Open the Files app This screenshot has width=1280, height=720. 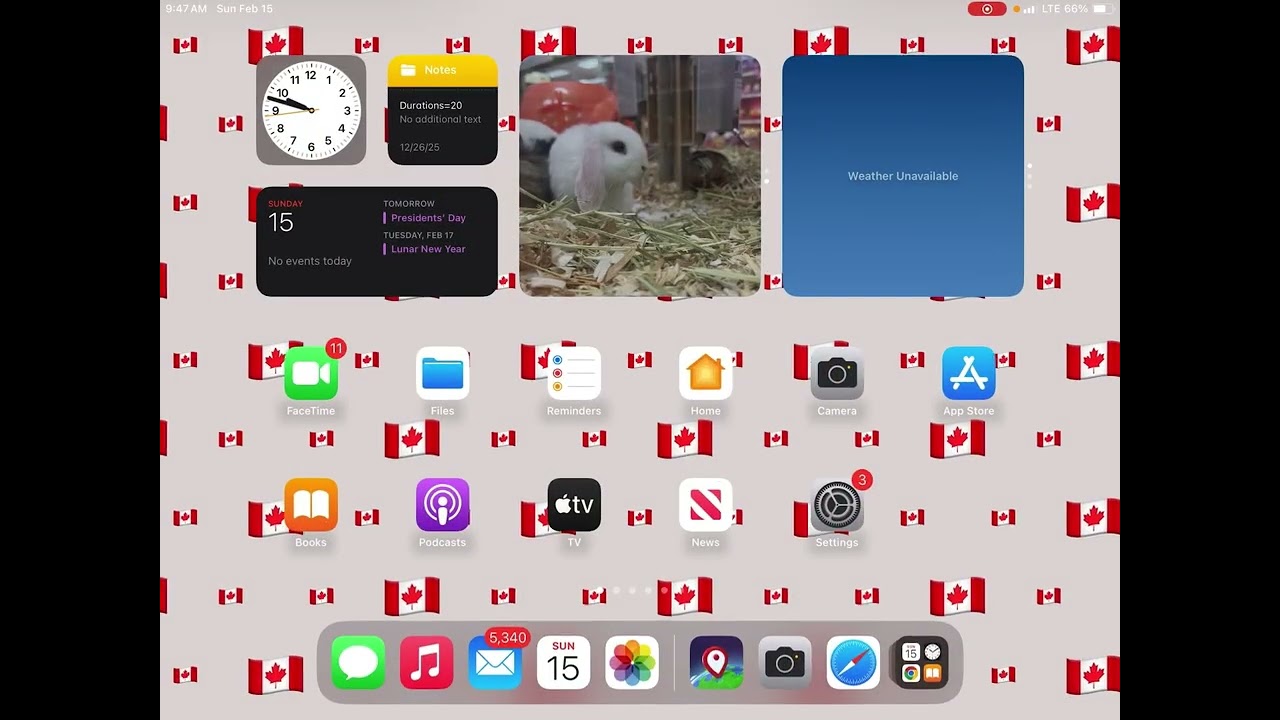[x=442, y=374]
